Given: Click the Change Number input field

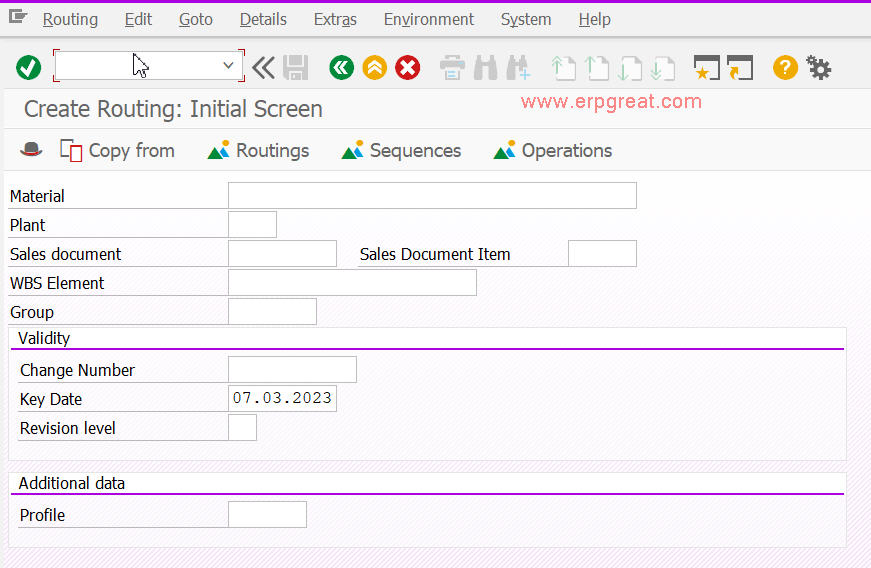Looking at the screenshot, I should 292,369.
